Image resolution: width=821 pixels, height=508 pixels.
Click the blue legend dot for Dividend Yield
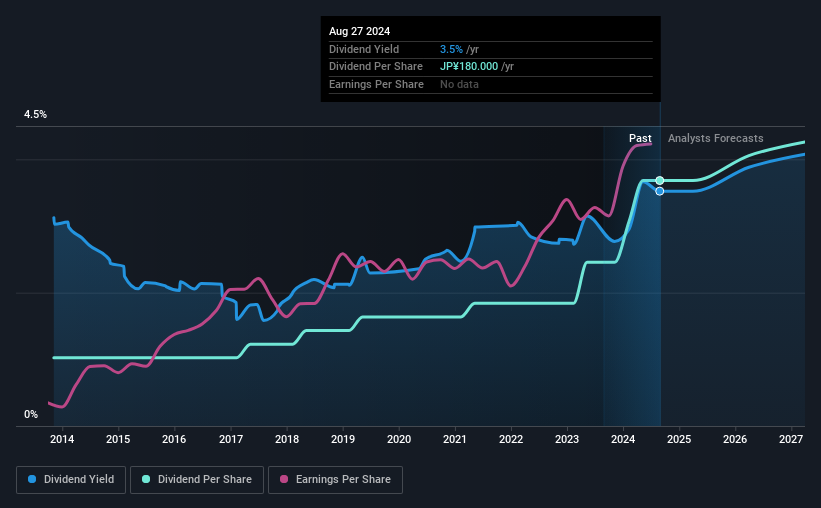[x=32, y=480]
